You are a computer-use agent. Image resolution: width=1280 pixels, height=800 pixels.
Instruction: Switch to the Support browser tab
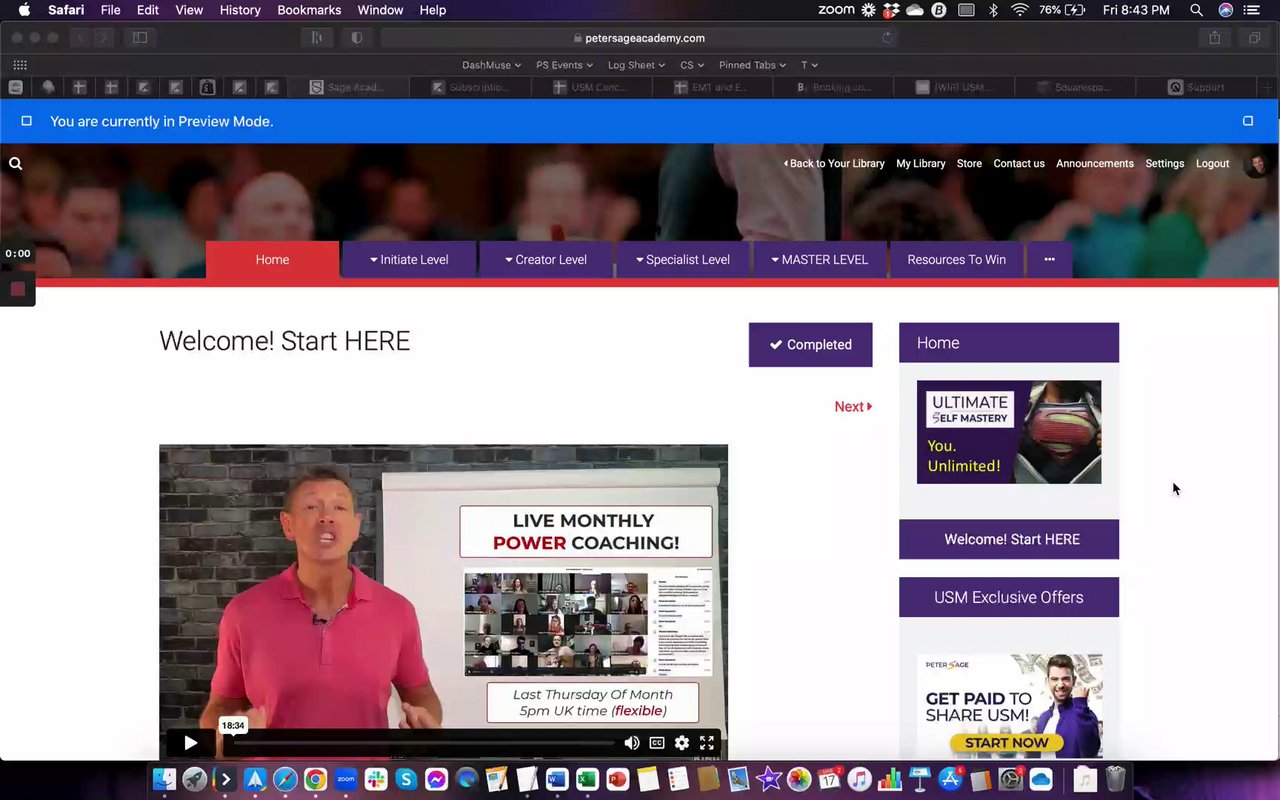tap(1197, 87)
